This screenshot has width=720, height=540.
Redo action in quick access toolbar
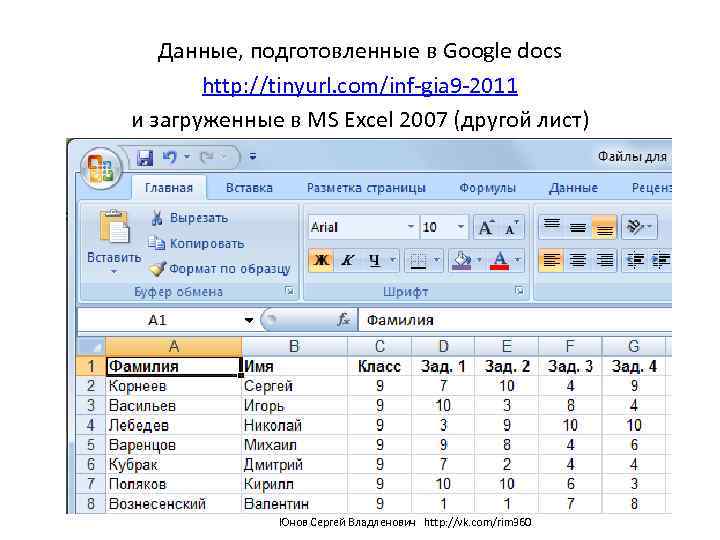pyautogui.click(x=207, y=157)
